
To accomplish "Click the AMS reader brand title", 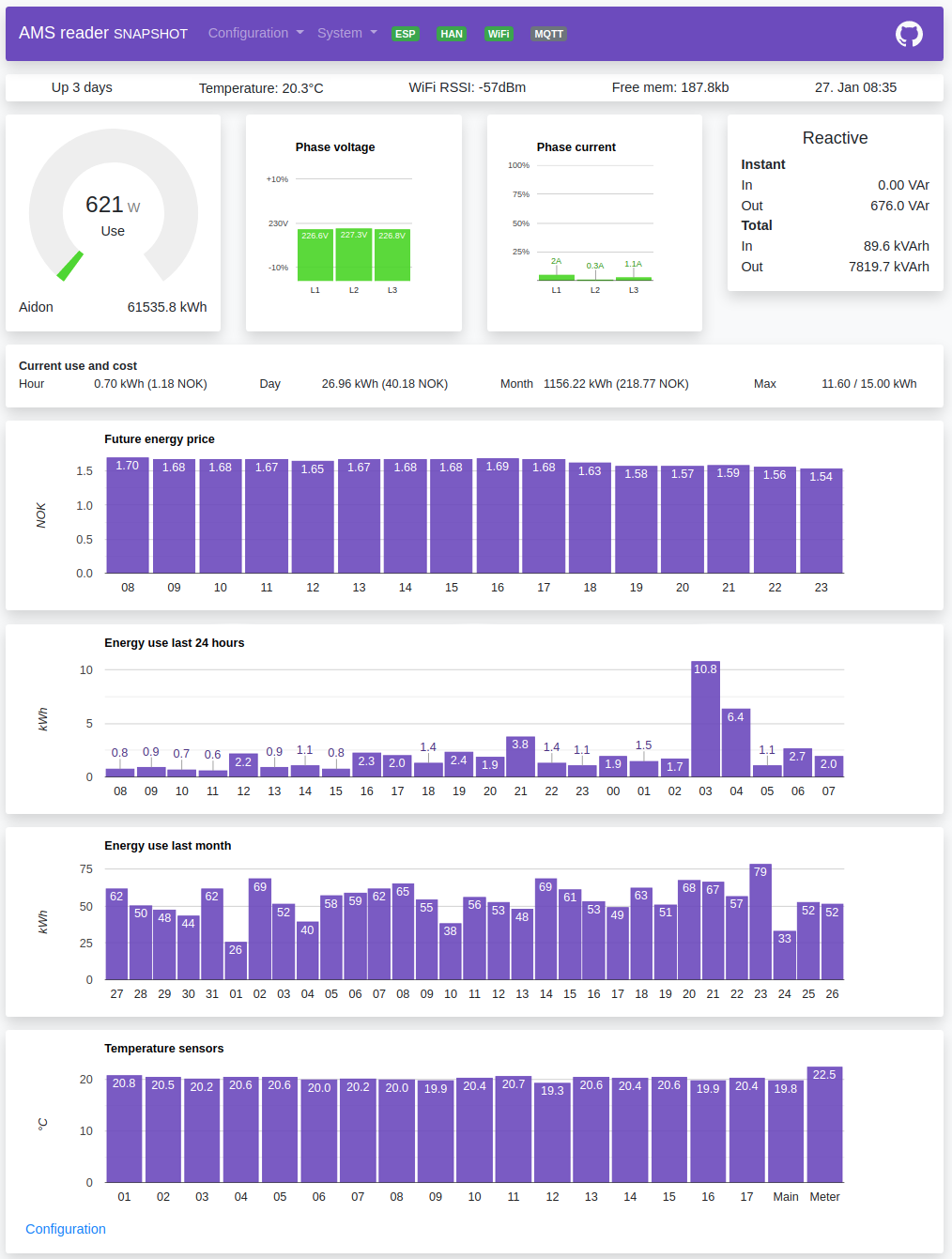I will [102, 33].
